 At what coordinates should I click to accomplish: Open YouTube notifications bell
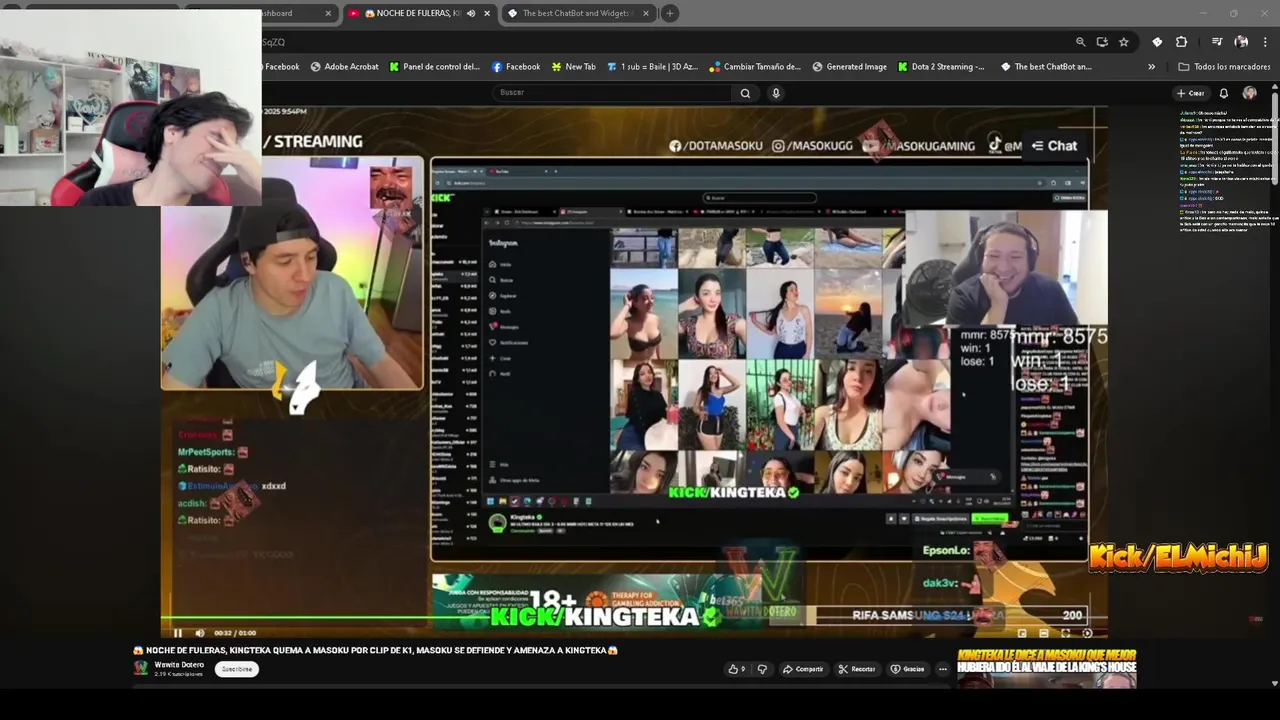coord(1223,93)
